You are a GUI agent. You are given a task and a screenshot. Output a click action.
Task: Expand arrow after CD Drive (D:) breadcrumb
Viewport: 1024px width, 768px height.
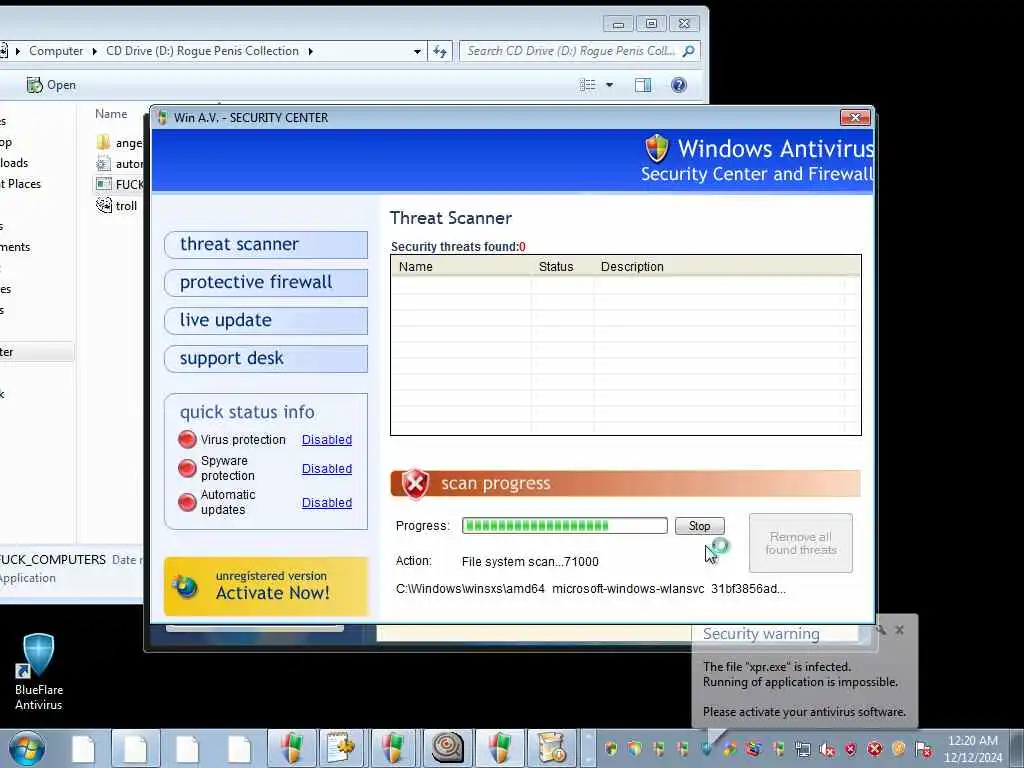coord(310,51)
